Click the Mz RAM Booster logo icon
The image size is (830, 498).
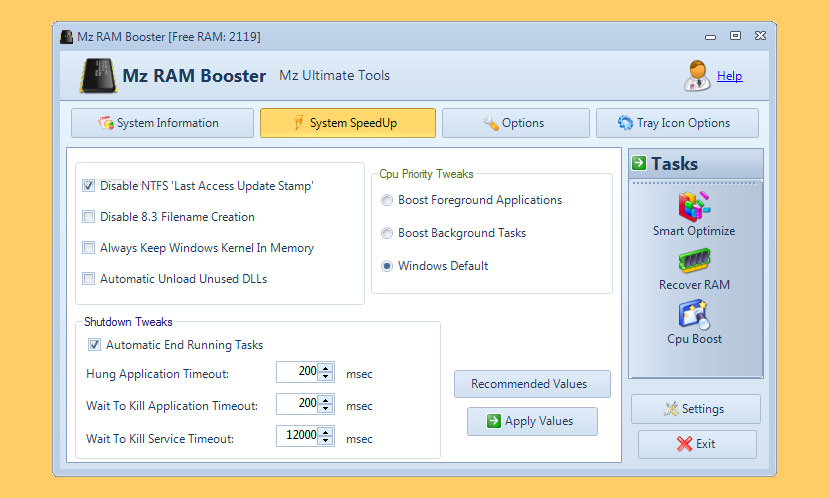click(x=95, y=76)
